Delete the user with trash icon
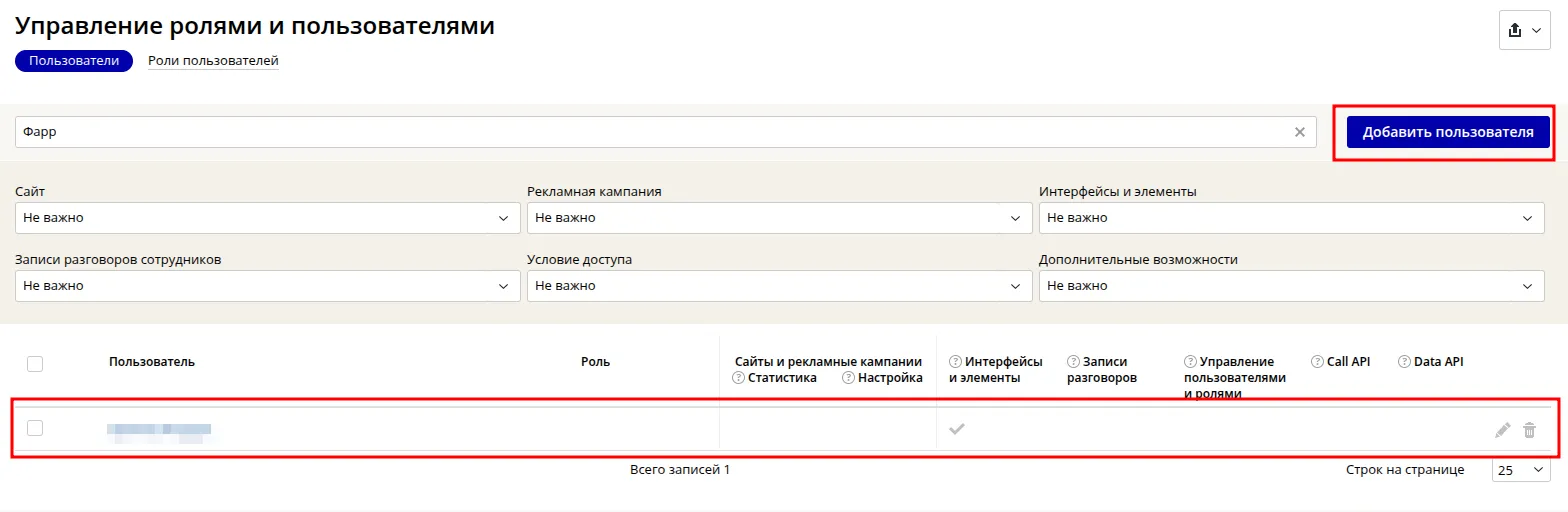The height and width of the screenshot is (512, 1568). point(1529,430)
